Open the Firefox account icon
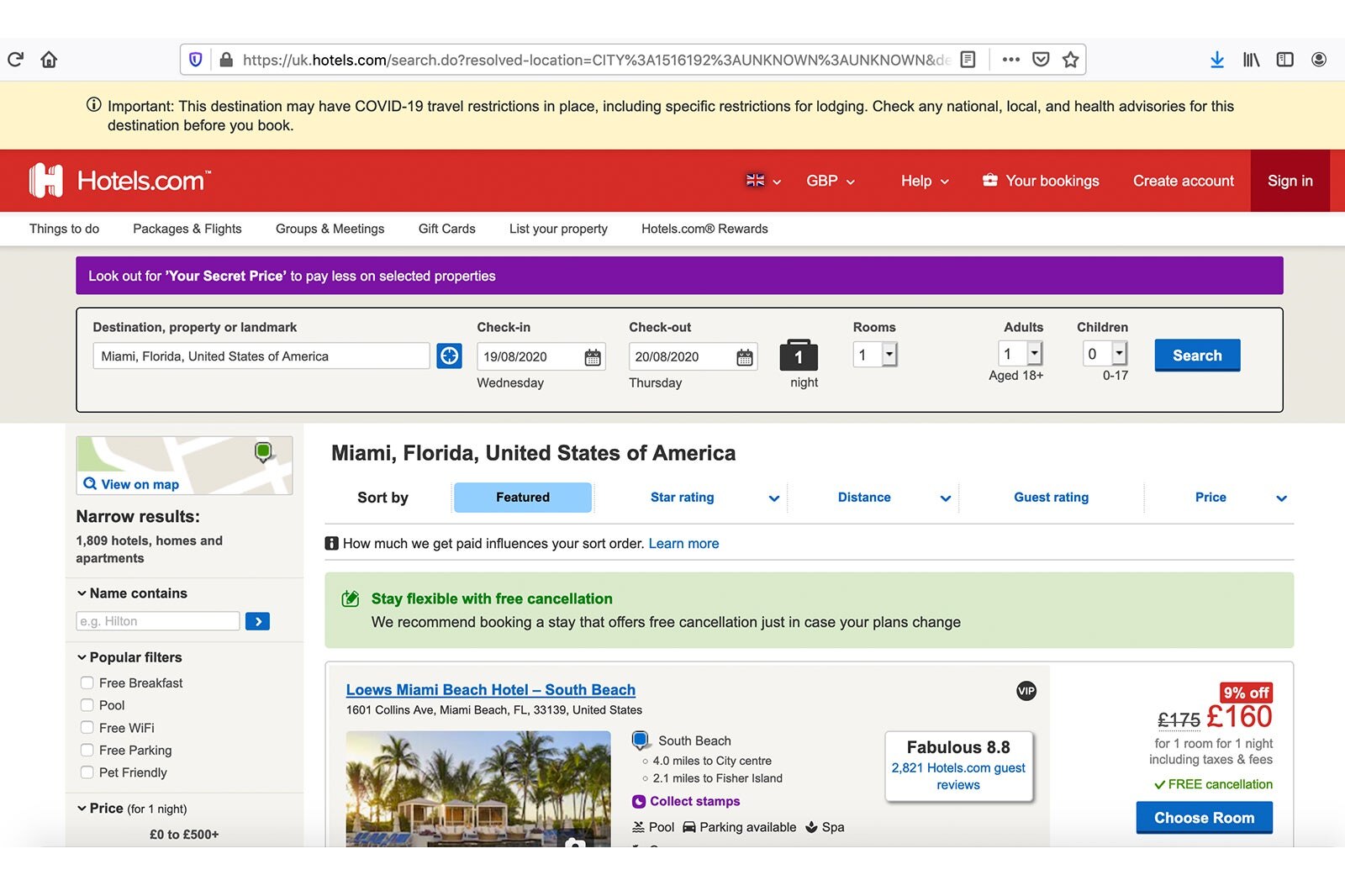1345x896 pixels. coord(1319,60)
